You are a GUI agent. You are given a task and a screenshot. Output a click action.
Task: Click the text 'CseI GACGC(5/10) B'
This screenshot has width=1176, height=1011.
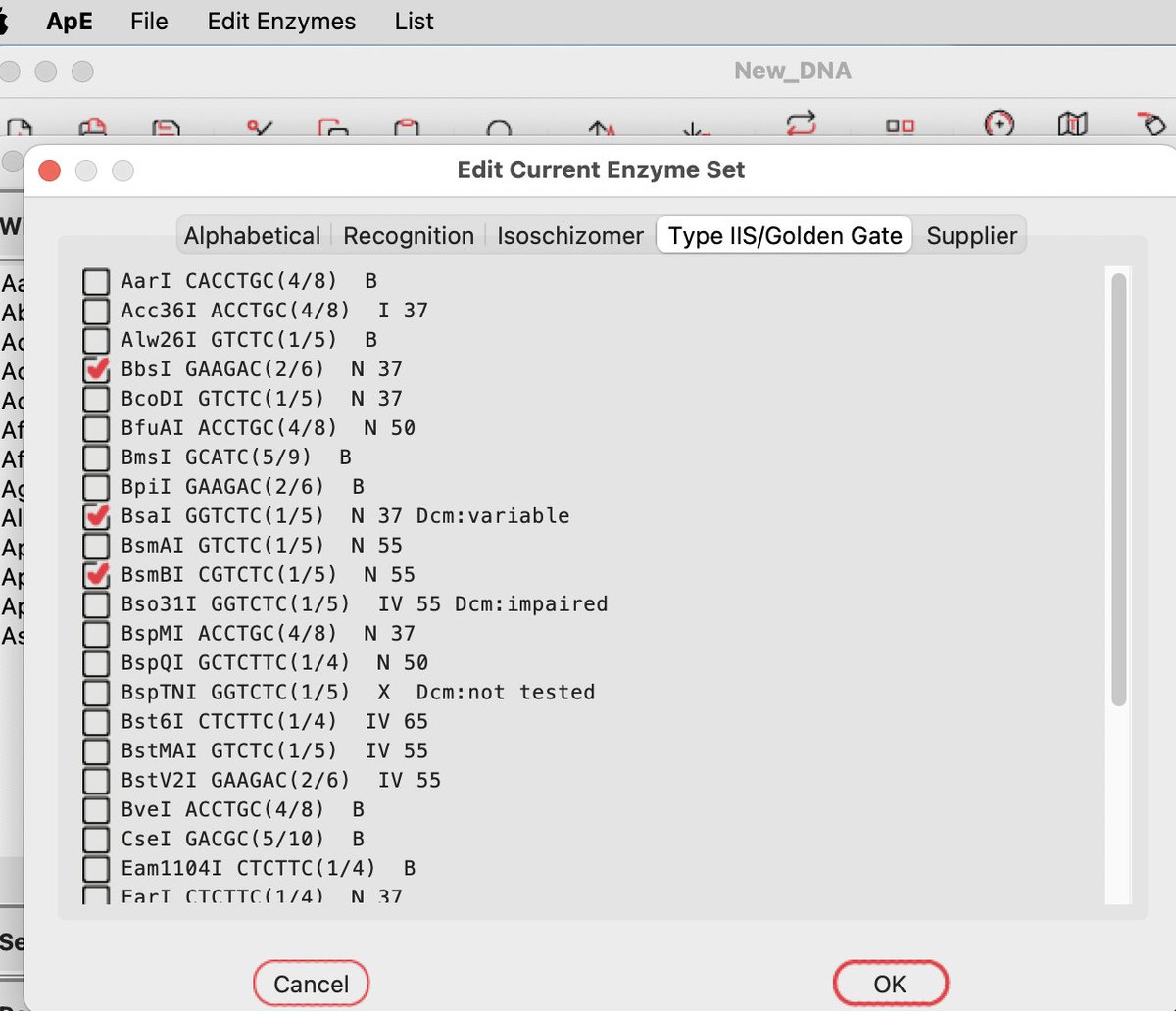coord(242,841)
